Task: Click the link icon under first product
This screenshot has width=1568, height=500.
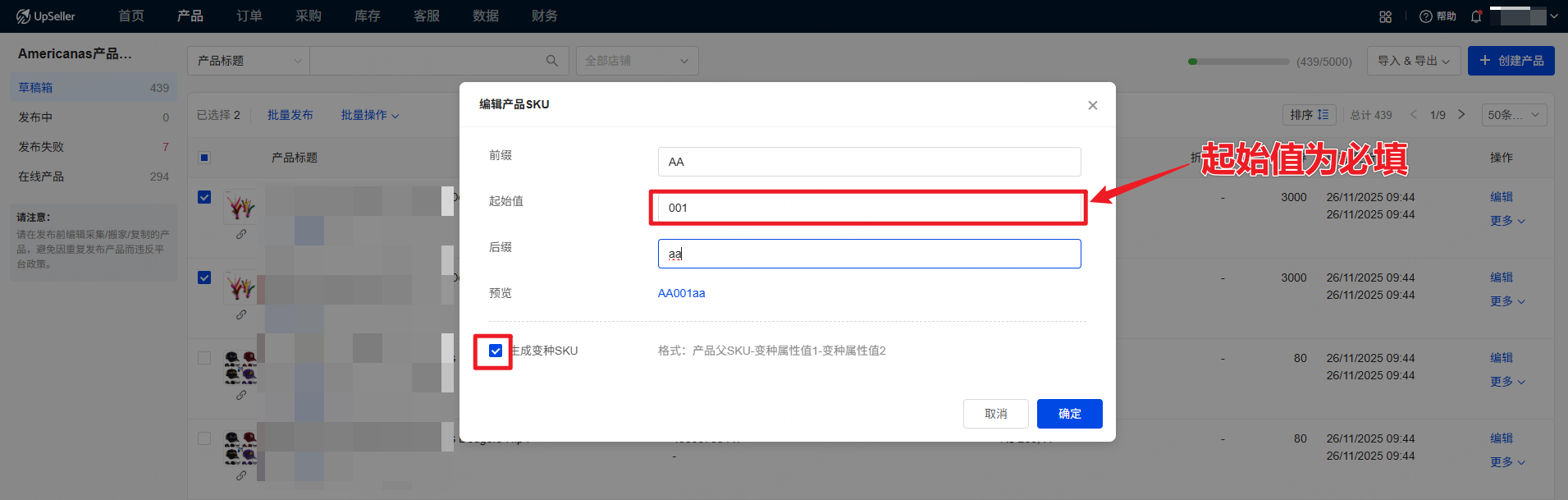Action: pyautogui.click(x=241, y=234)
